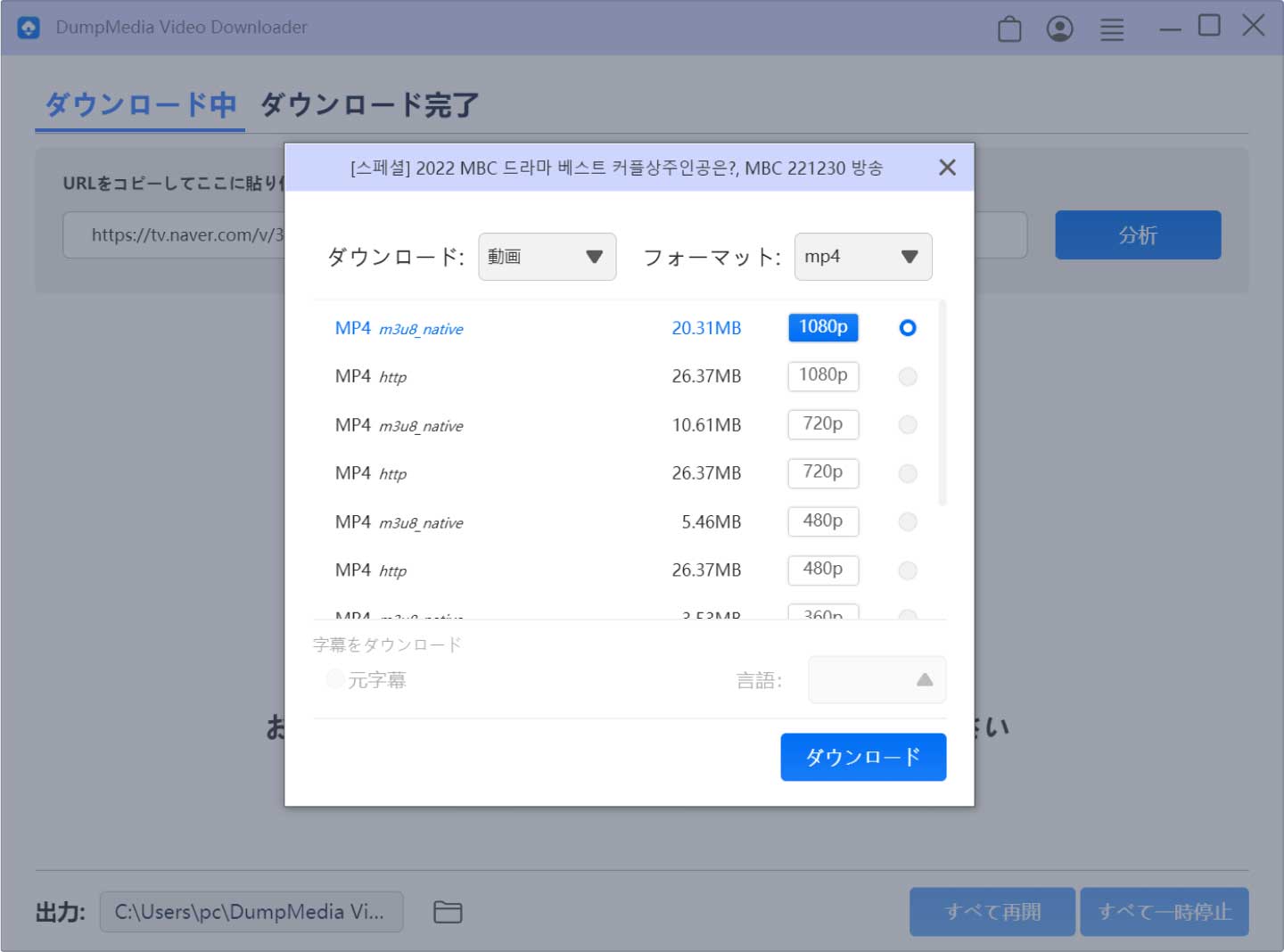Click the 1080p badge in the 26.37MB http row

(x=823, y=375)
